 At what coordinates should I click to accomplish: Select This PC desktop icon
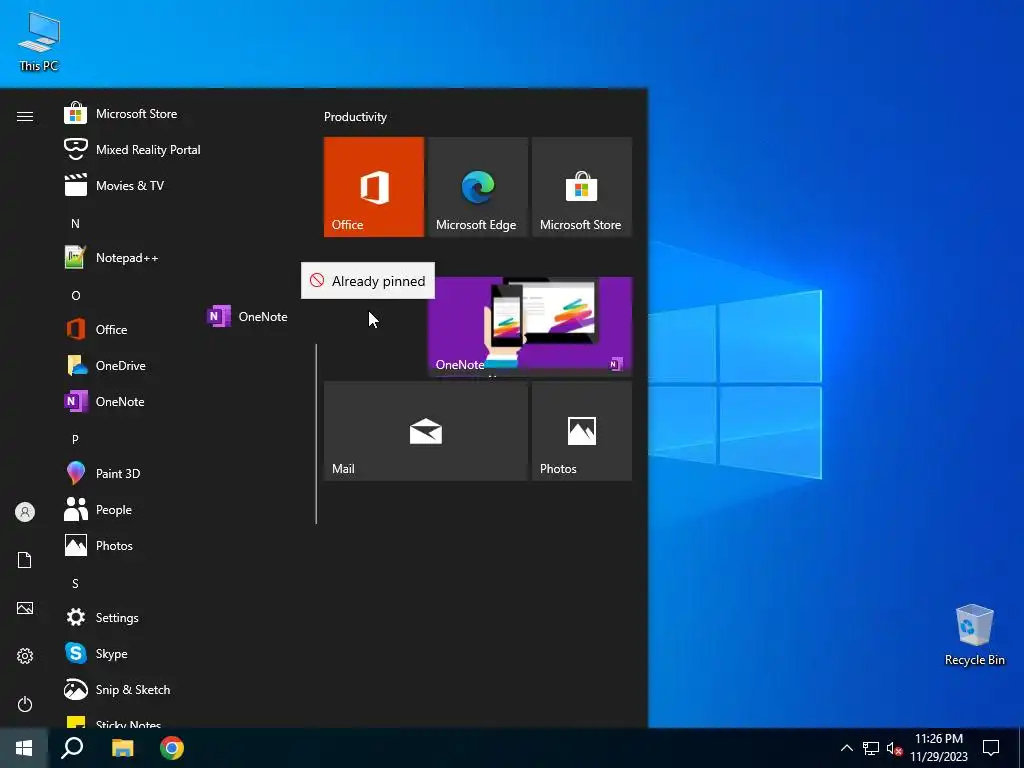point(39,42)
